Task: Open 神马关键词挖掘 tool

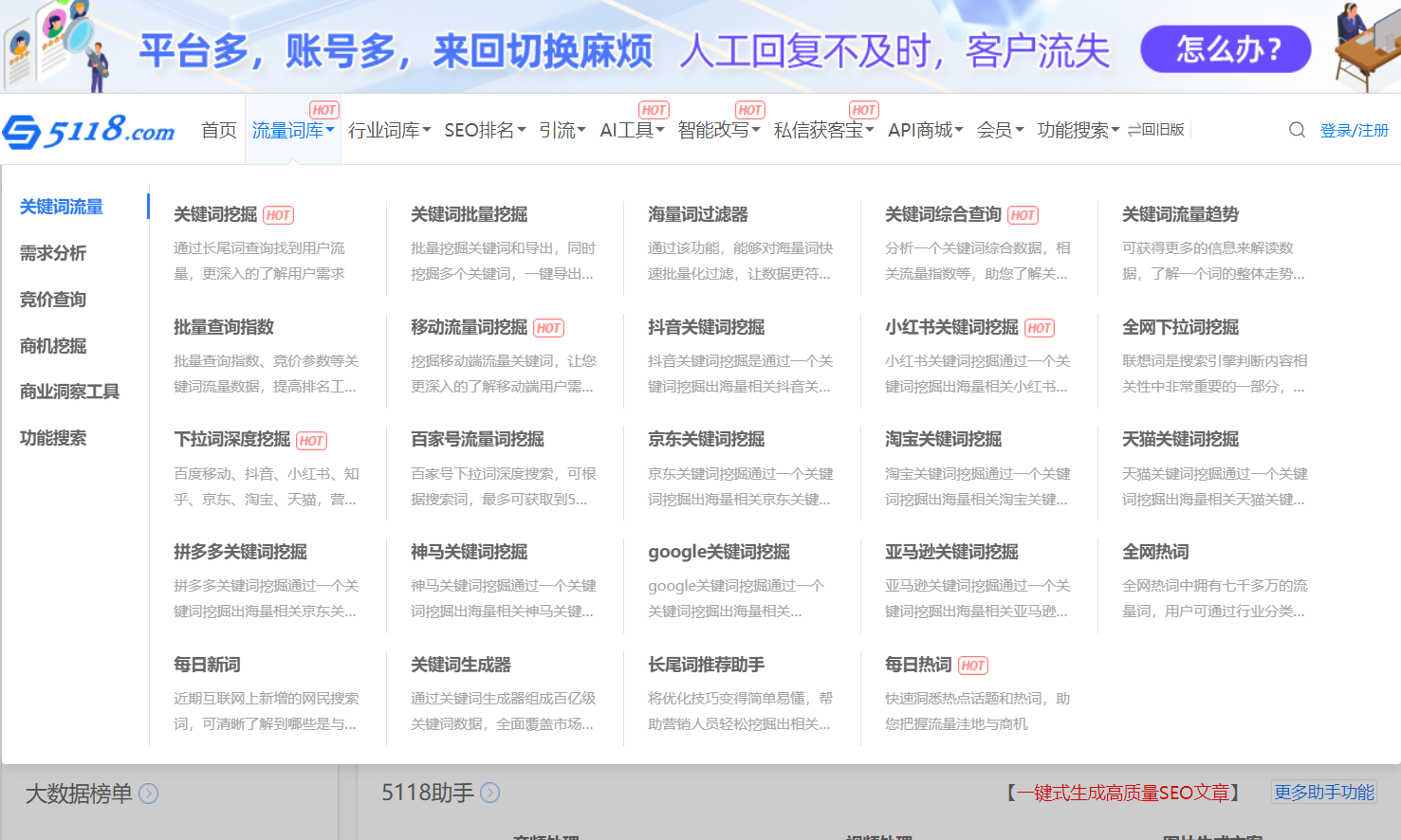Action: tap(469, 552)
